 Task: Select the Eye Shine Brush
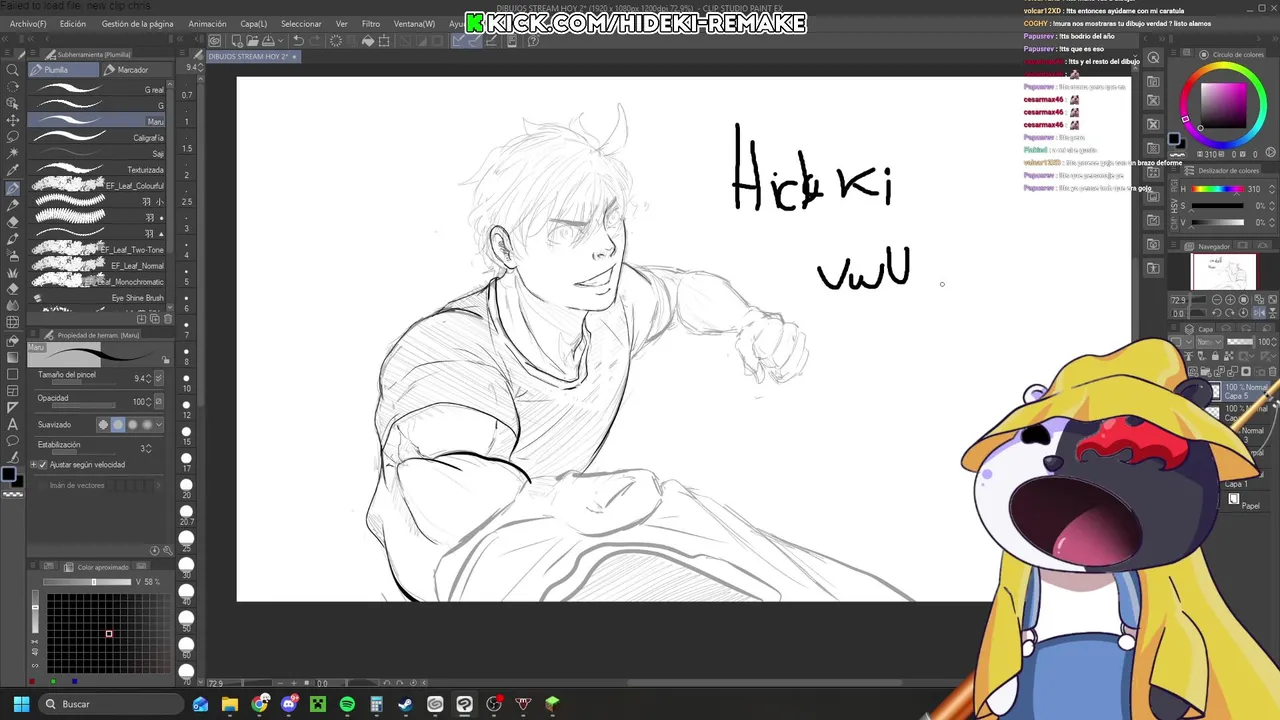pos(98,297)
